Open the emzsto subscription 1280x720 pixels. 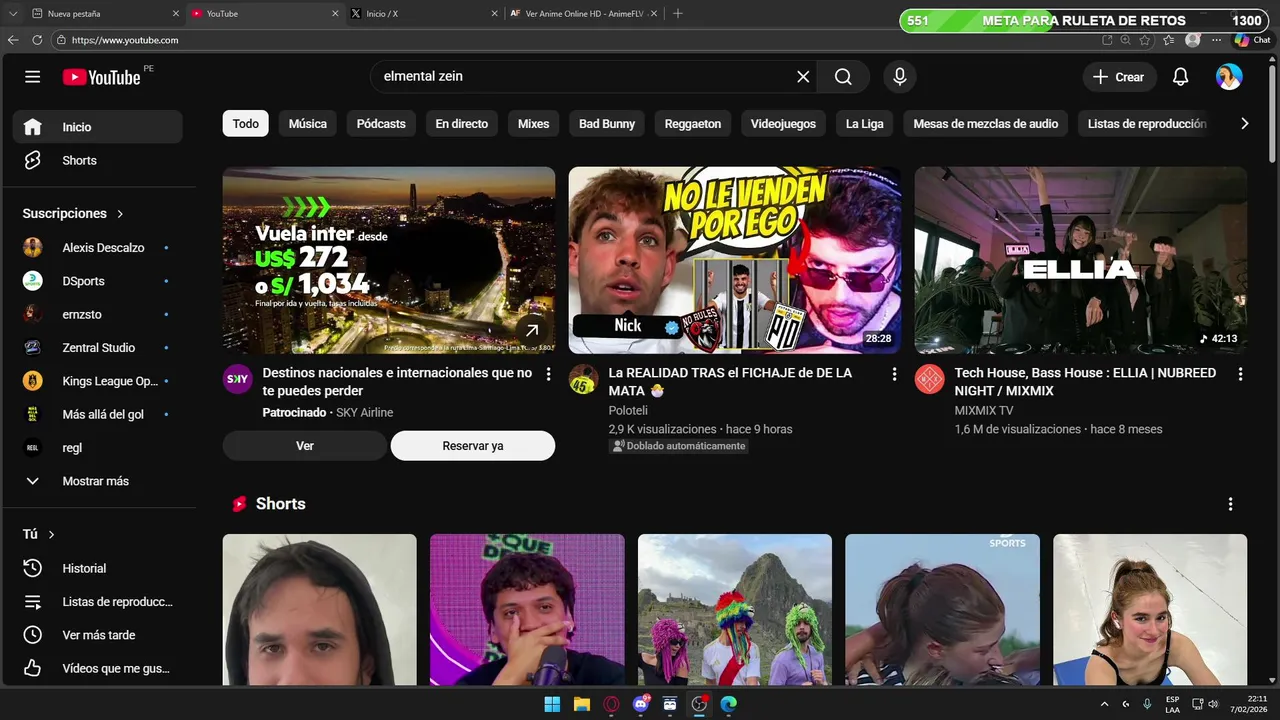pyautogui.click(x=97, y=314)
